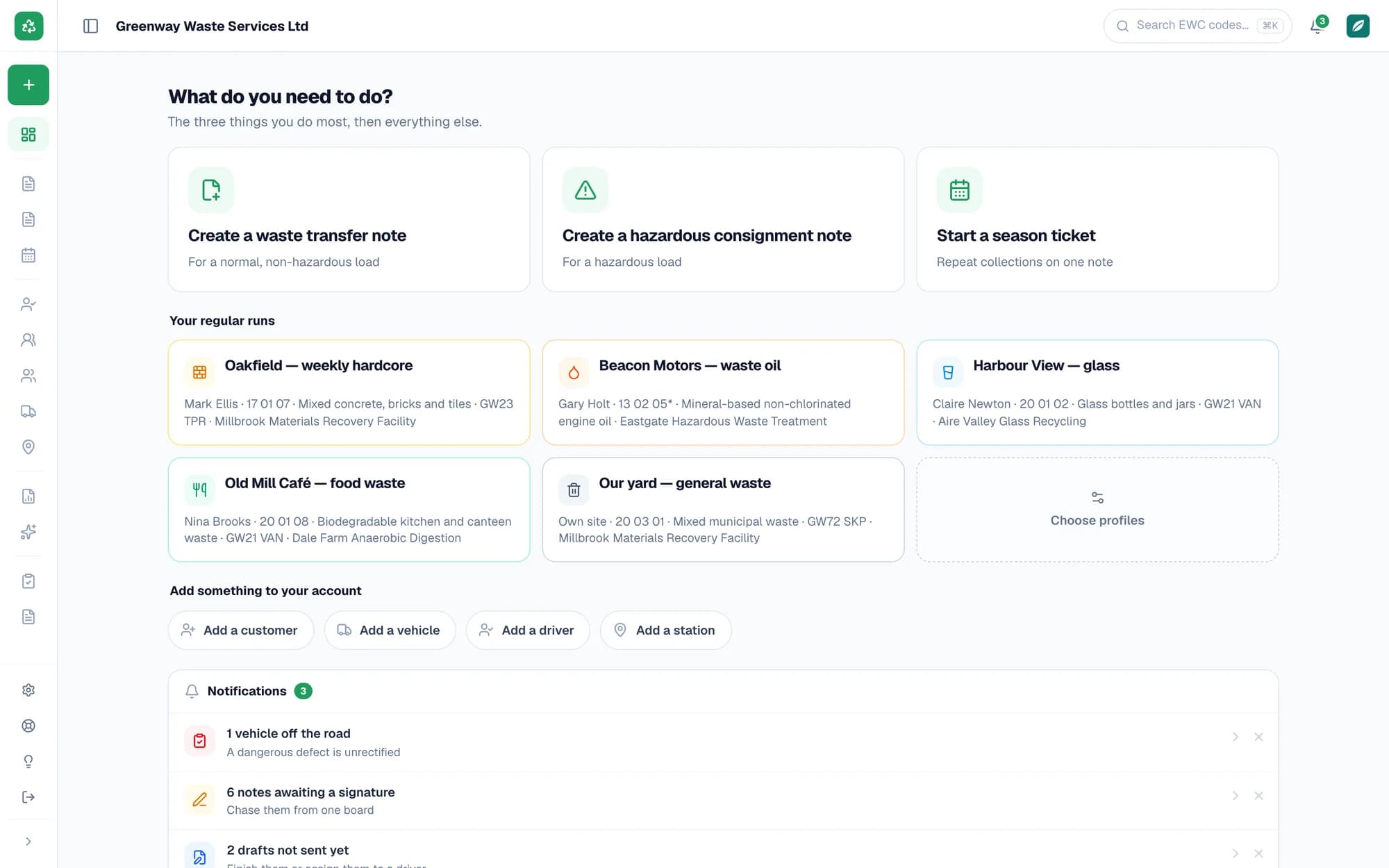This screenshot has height=868, width=1389.
Task: Click the Add a station button
Action: click(665, 630)
